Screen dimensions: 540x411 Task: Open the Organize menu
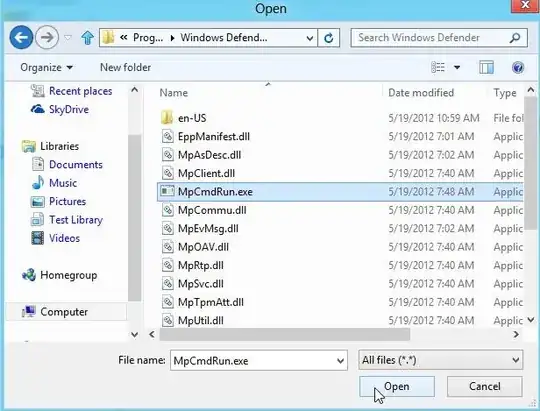[46, 67]
